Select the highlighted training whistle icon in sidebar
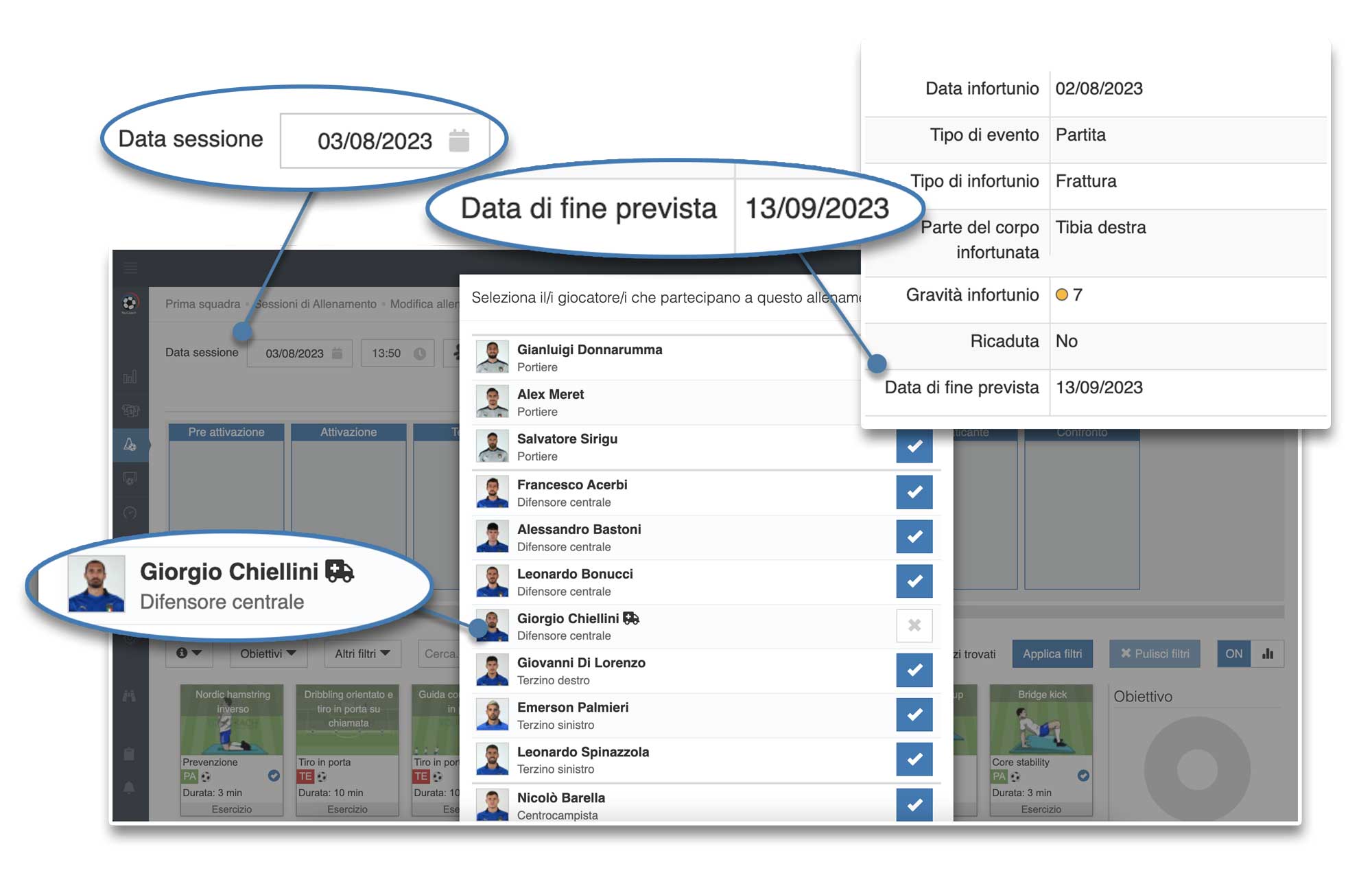 coord(130,443)
